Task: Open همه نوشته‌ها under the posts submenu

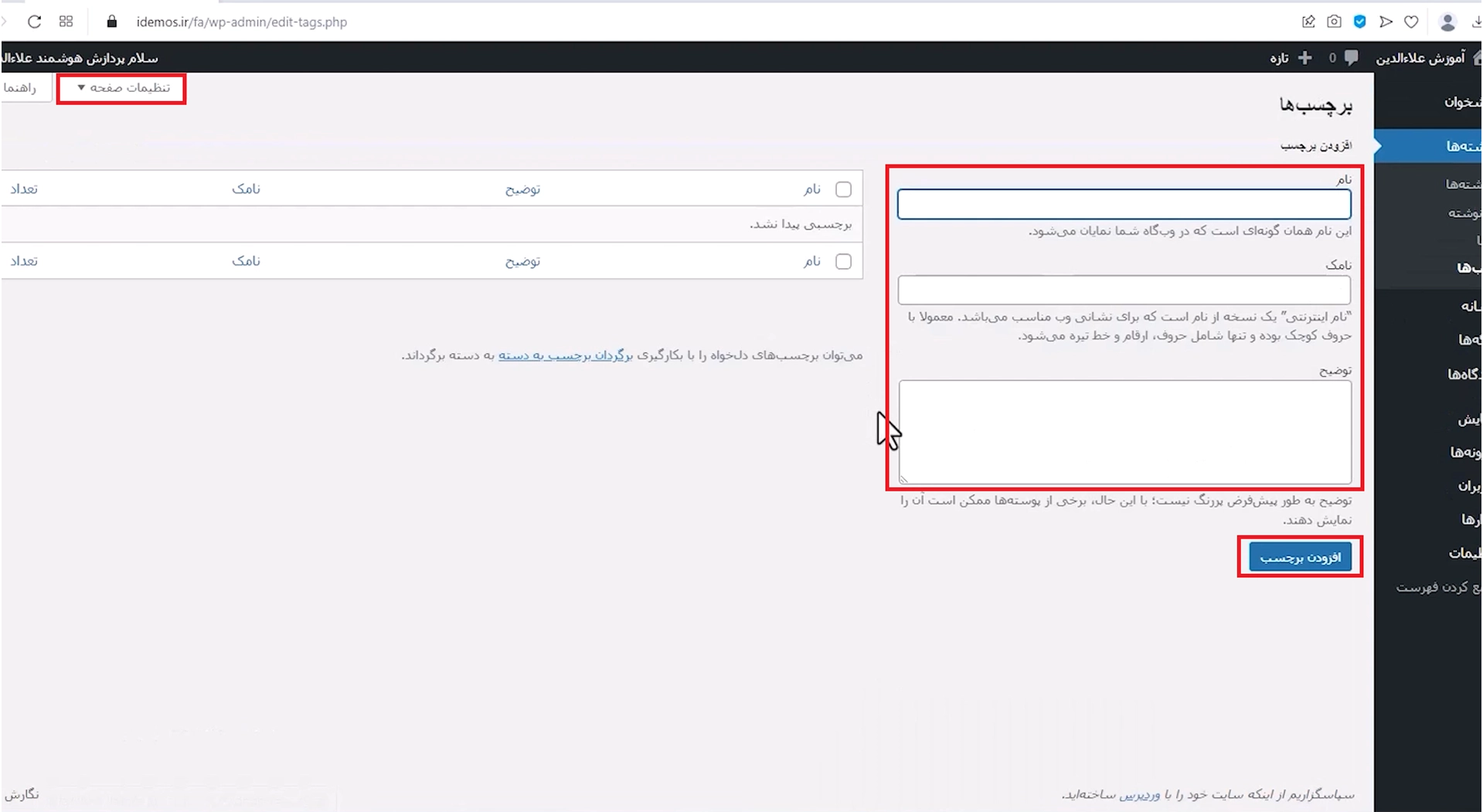Action: [1463, 184]
